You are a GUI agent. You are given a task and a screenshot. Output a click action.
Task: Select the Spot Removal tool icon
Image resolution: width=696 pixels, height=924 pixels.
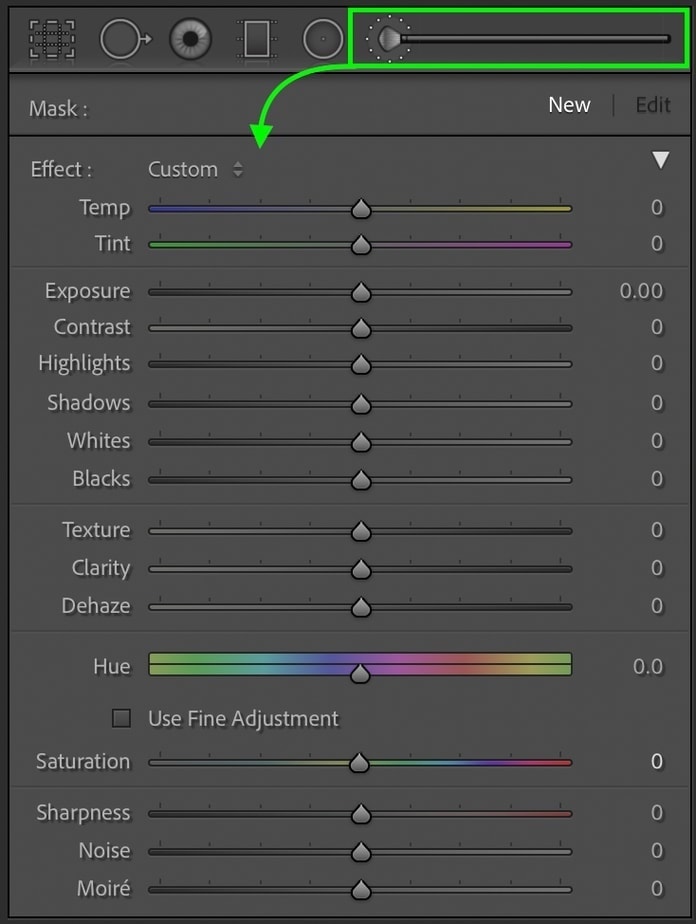(124, 40)
